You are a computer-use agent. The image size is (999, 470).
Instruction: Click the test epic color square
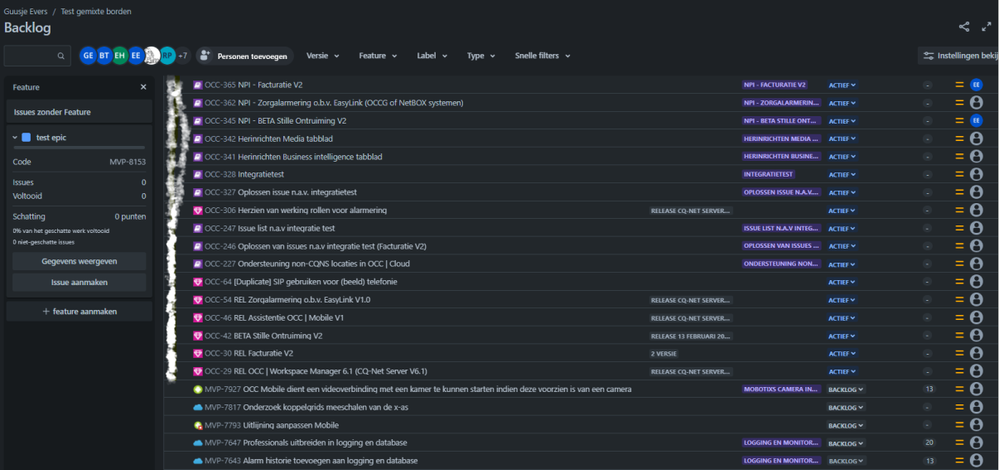(26, 137)
